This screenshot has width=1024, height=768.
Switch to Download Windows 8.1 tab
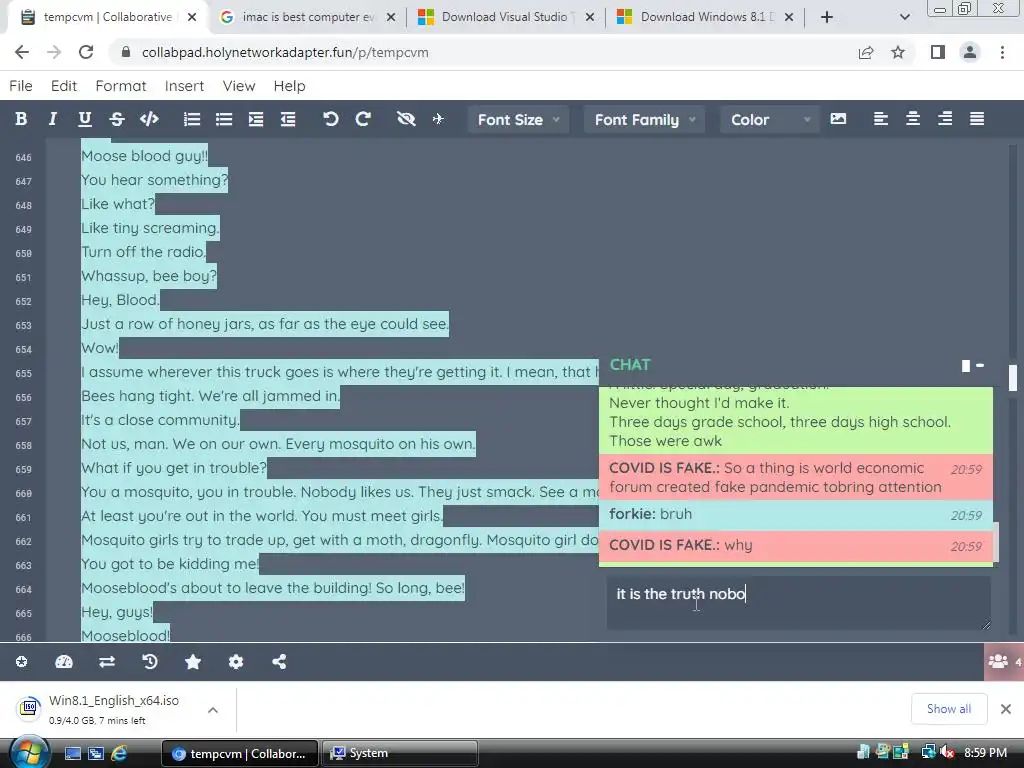tap(704, 17)
